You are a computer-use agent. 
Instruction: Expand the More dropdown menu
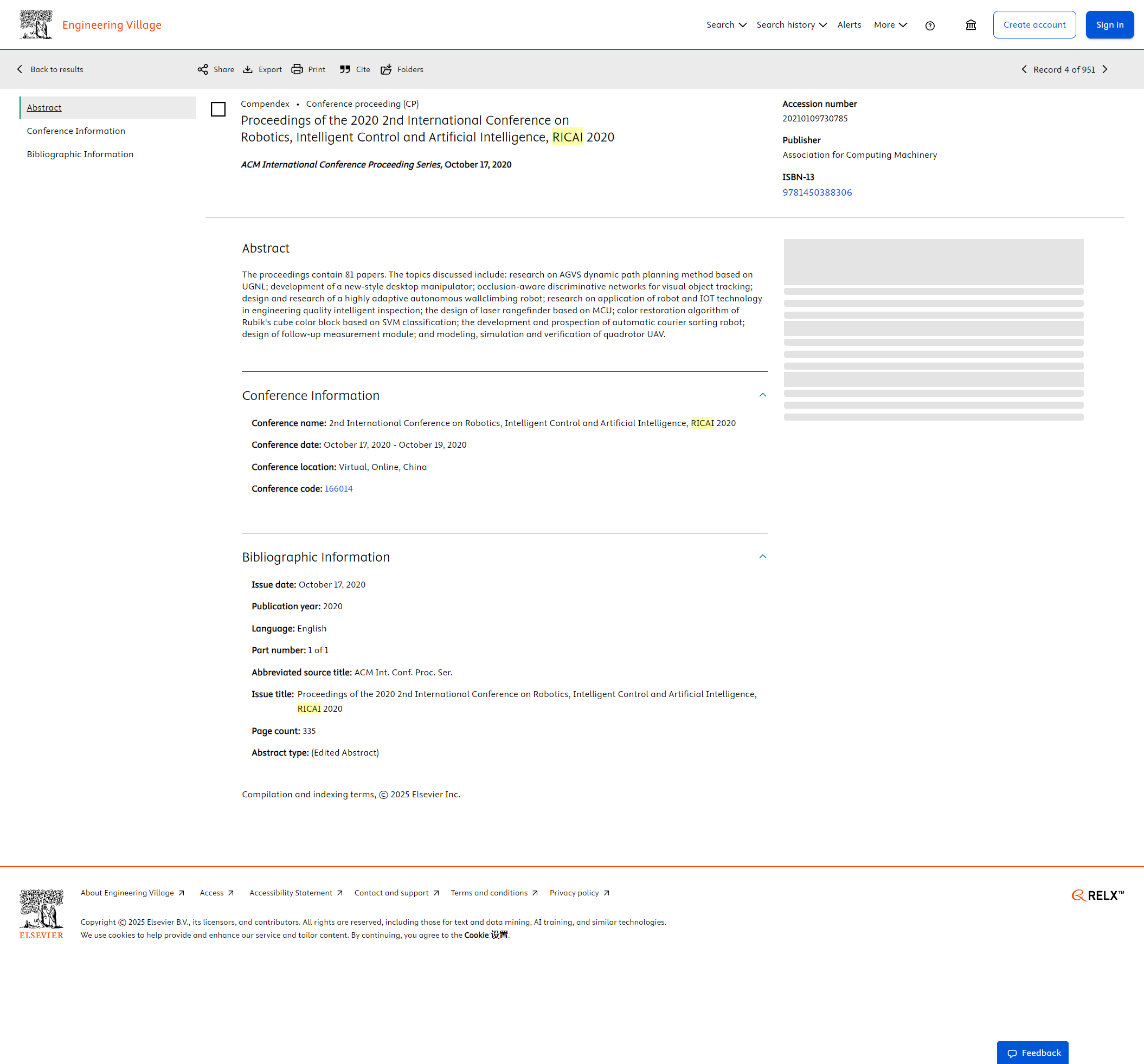tap(890, 25)
